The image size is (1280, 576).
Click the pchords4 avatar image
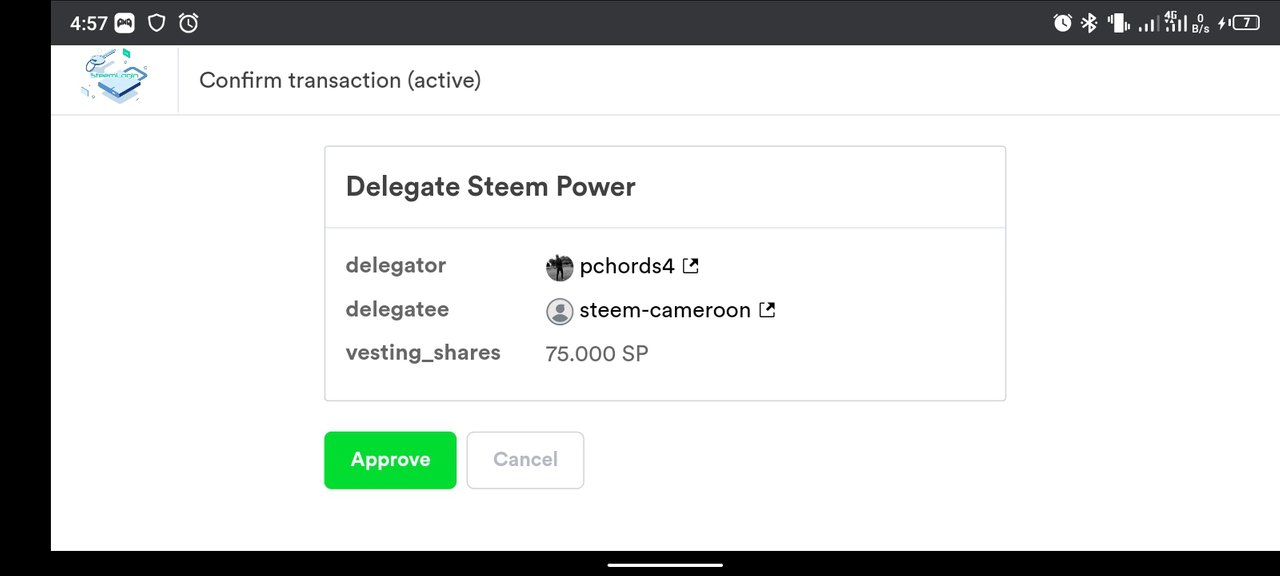coord(559,267)
